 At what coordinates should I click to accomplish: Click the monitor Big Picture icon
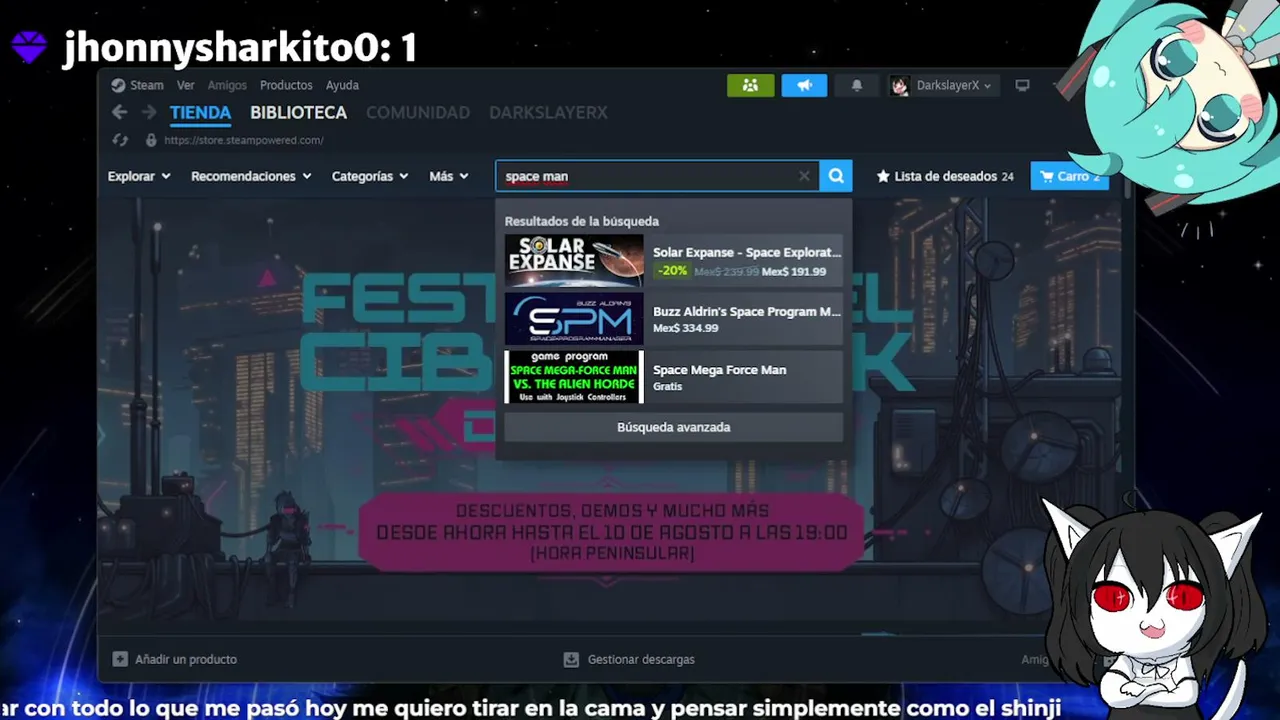click(1022, 85)
